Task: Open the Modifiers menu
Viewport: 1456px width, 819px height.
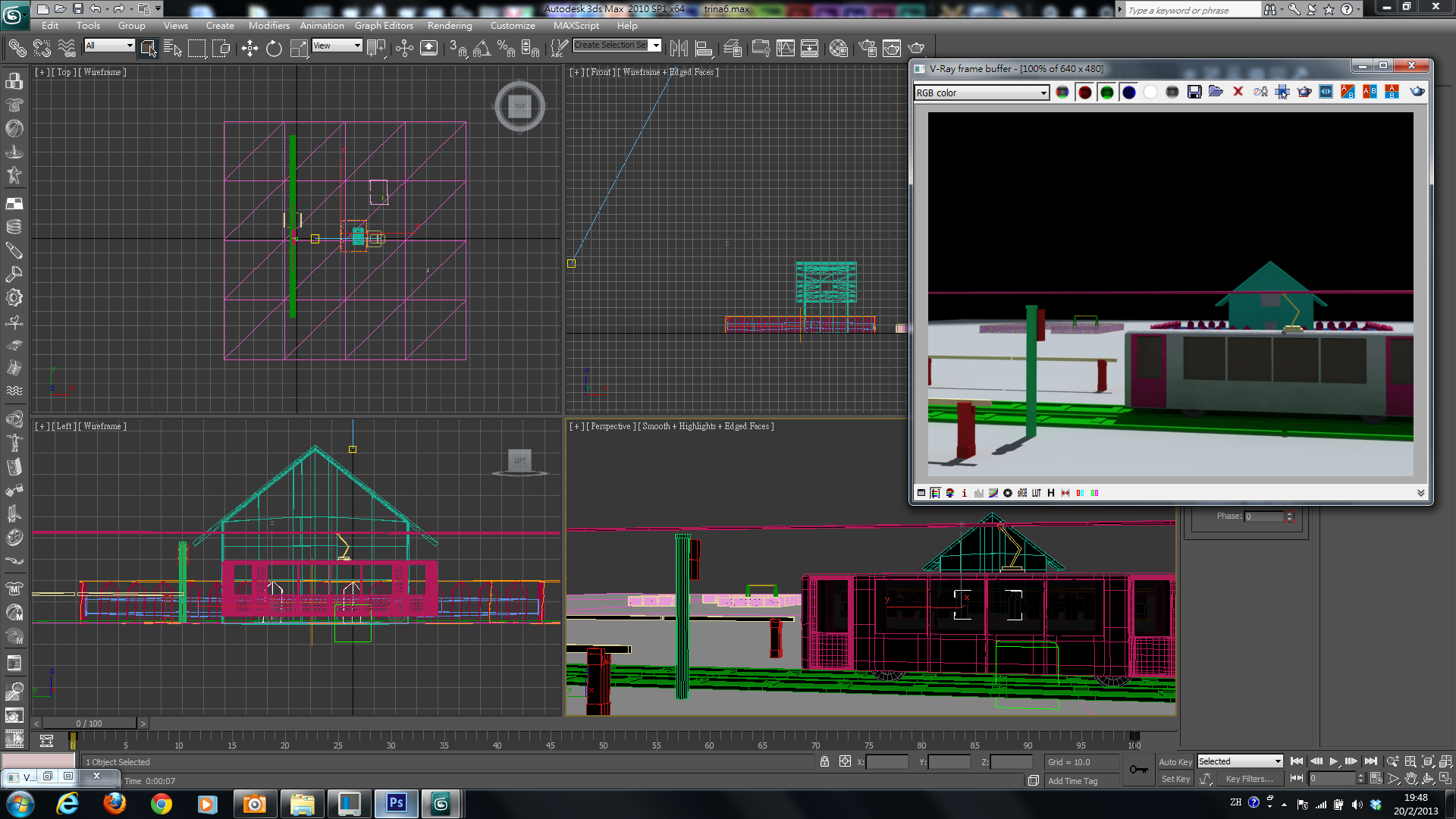Action: [268, 25]
